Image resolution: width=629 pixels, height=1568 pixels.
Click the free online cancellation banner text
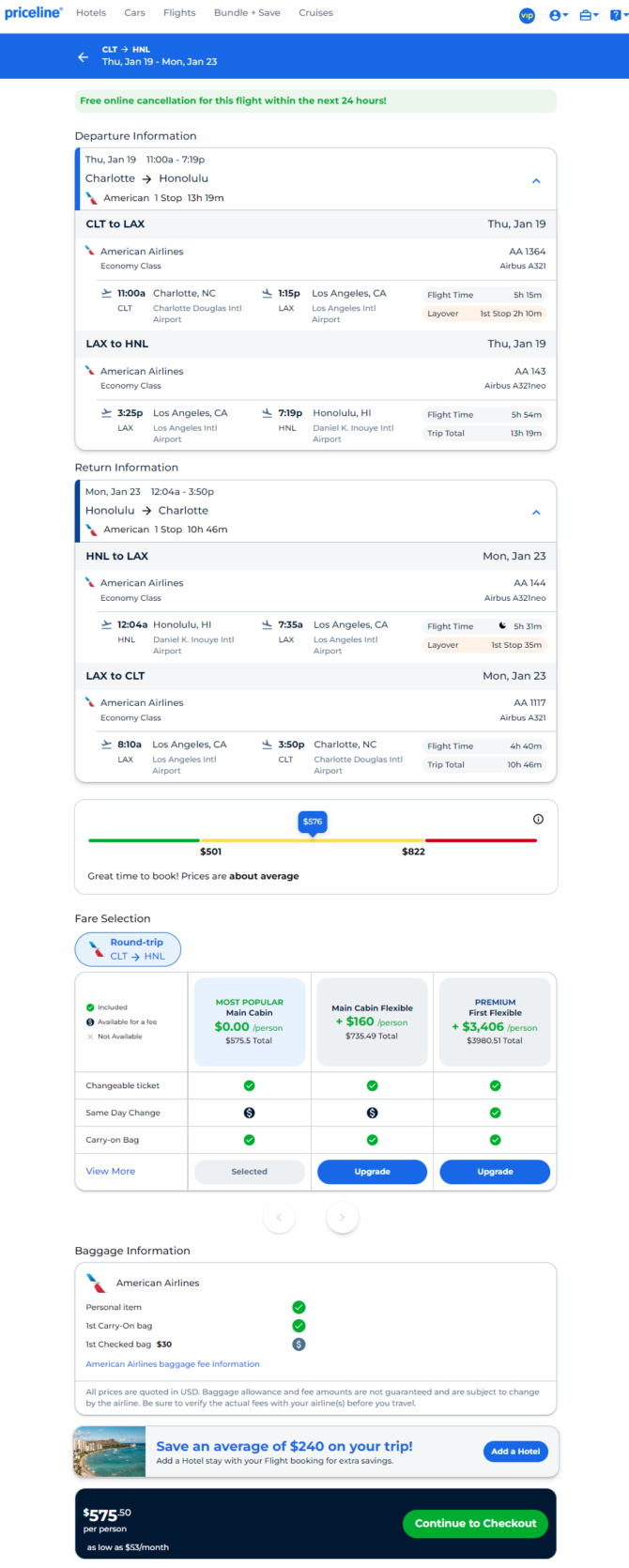233,100
